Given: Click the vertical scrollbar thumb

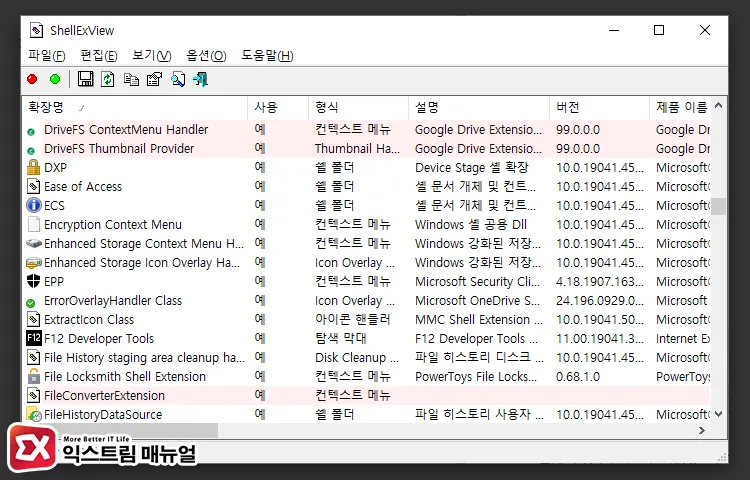Looking at the screenshot, I should (718, 207).
